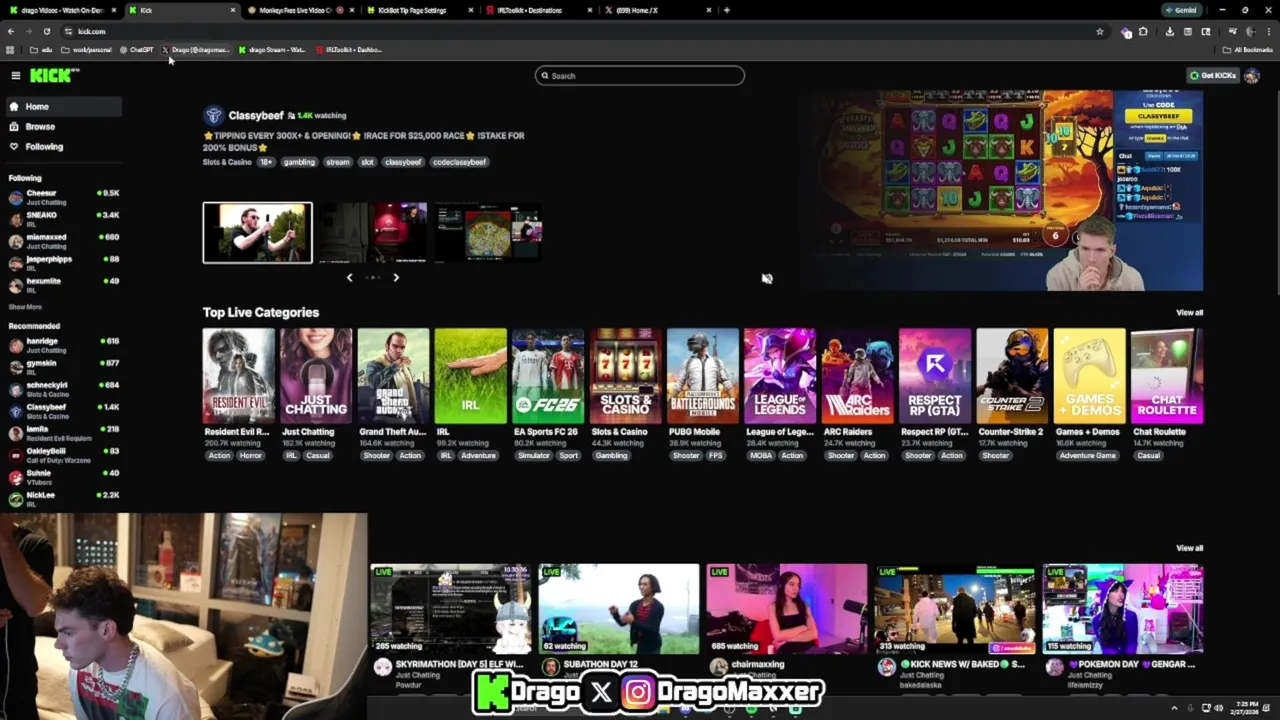Open Classybeef entry in Recommended list
Image resolution: width=1280 pixels, height=720 pixels.
pos(63,411)
